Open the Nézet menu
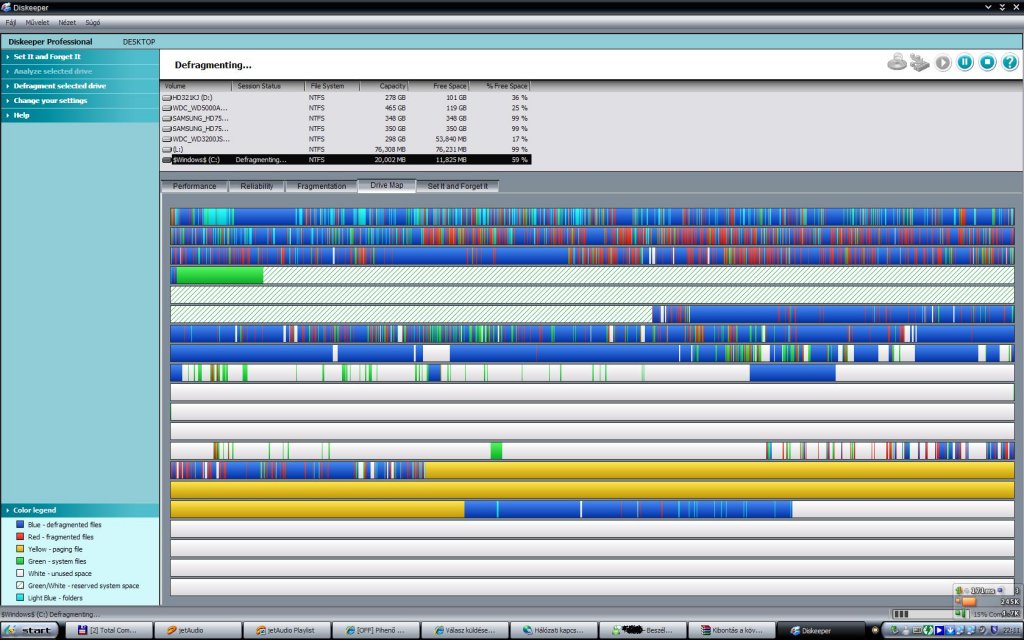The width and height of the screenshot is (1024, 640). (x=67, y=22)
